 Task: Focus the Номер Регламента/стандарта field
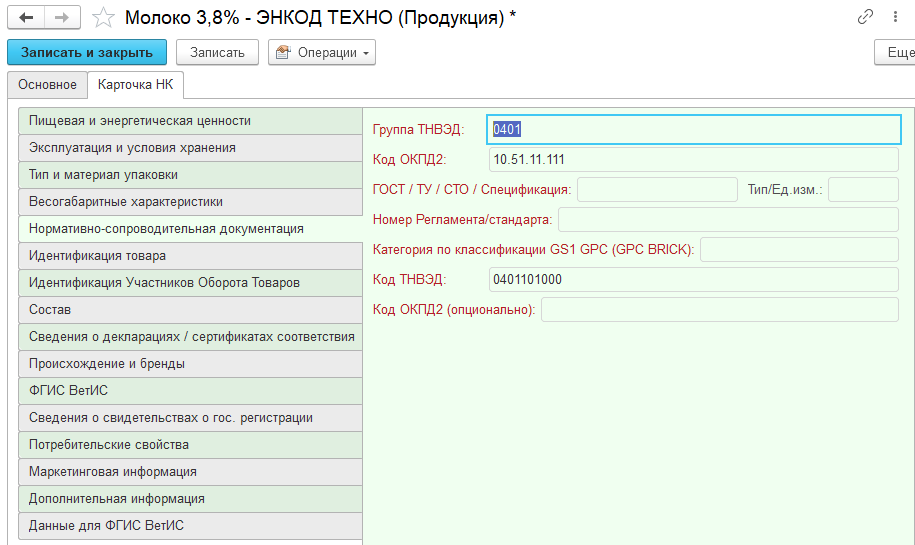[728, 220]
